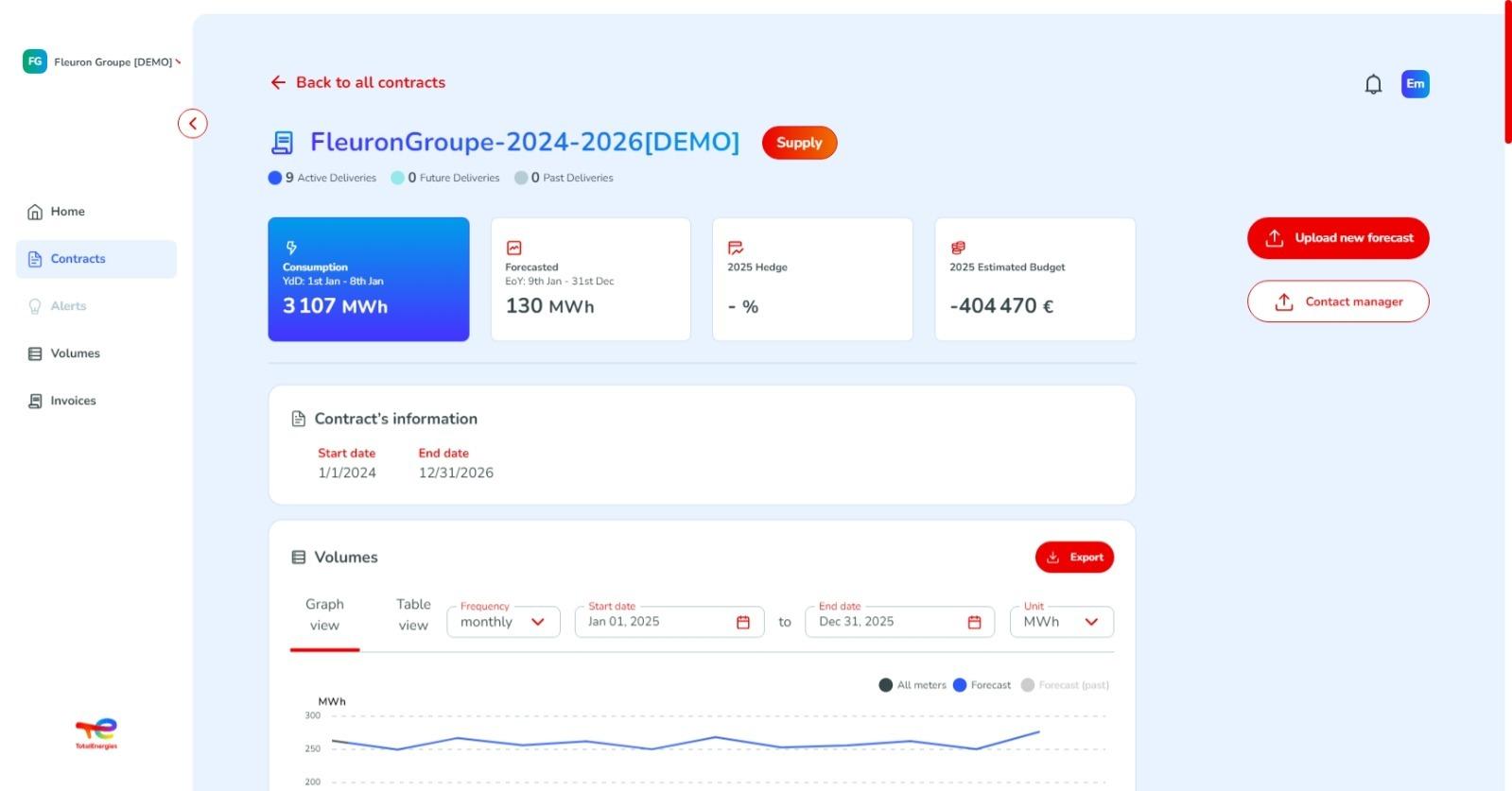1512x791 pixels.
Task: Open Volumes in the sidebar
Action: tap(75, 353)
